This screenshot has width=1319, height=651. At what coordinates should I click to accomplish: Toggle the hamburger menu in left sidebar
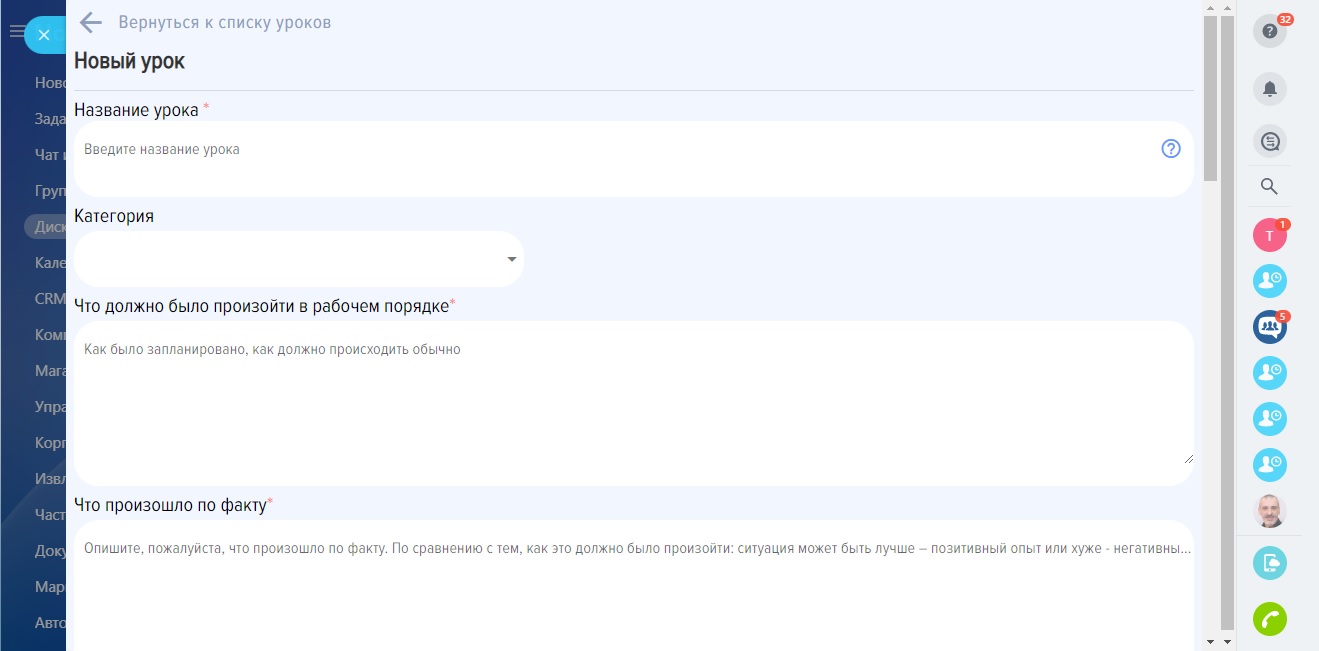(x=16, y=32)
